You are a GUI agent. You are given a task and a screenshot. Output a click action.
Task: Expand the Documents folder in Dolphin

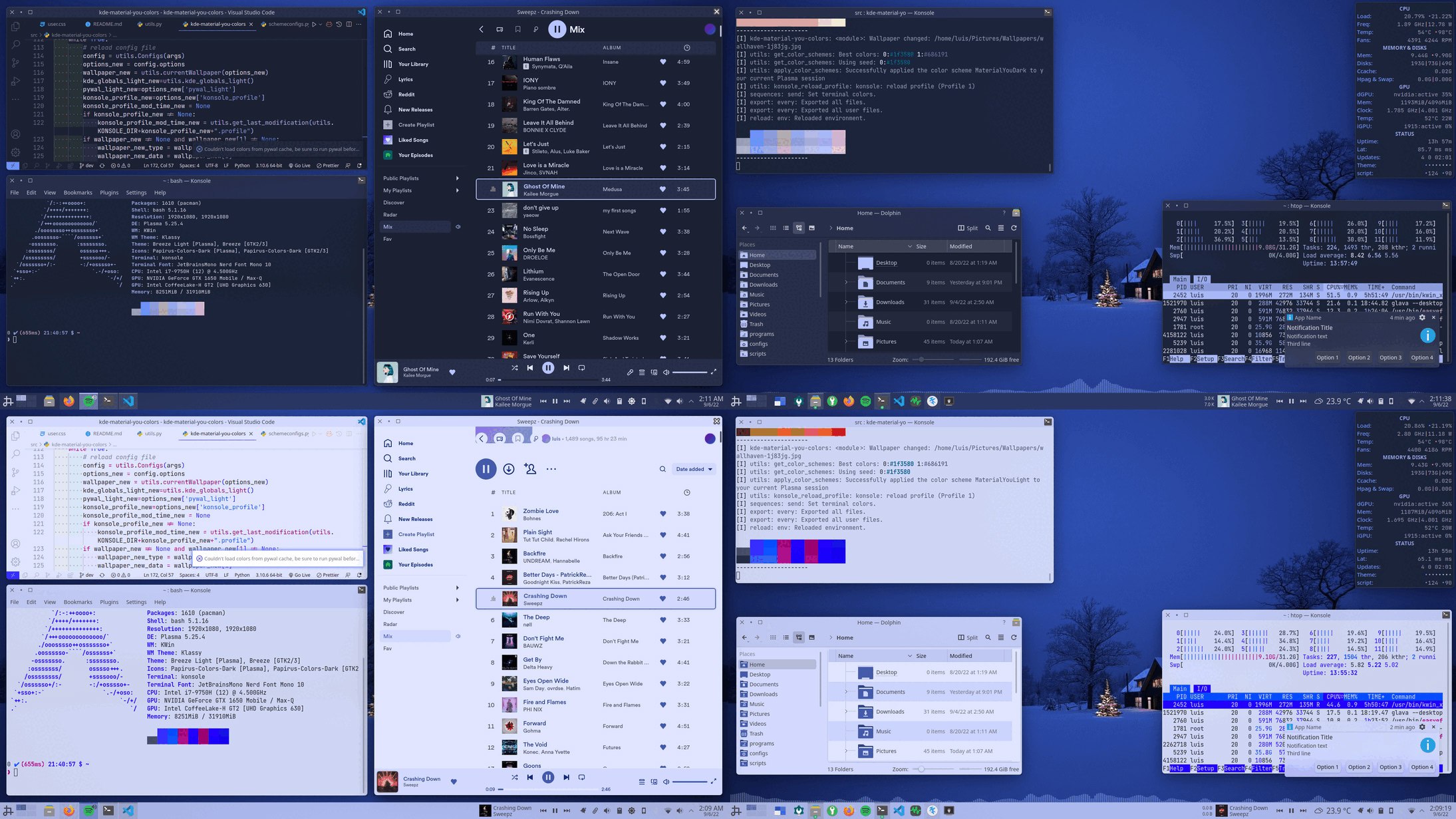[x=845, y=282]
